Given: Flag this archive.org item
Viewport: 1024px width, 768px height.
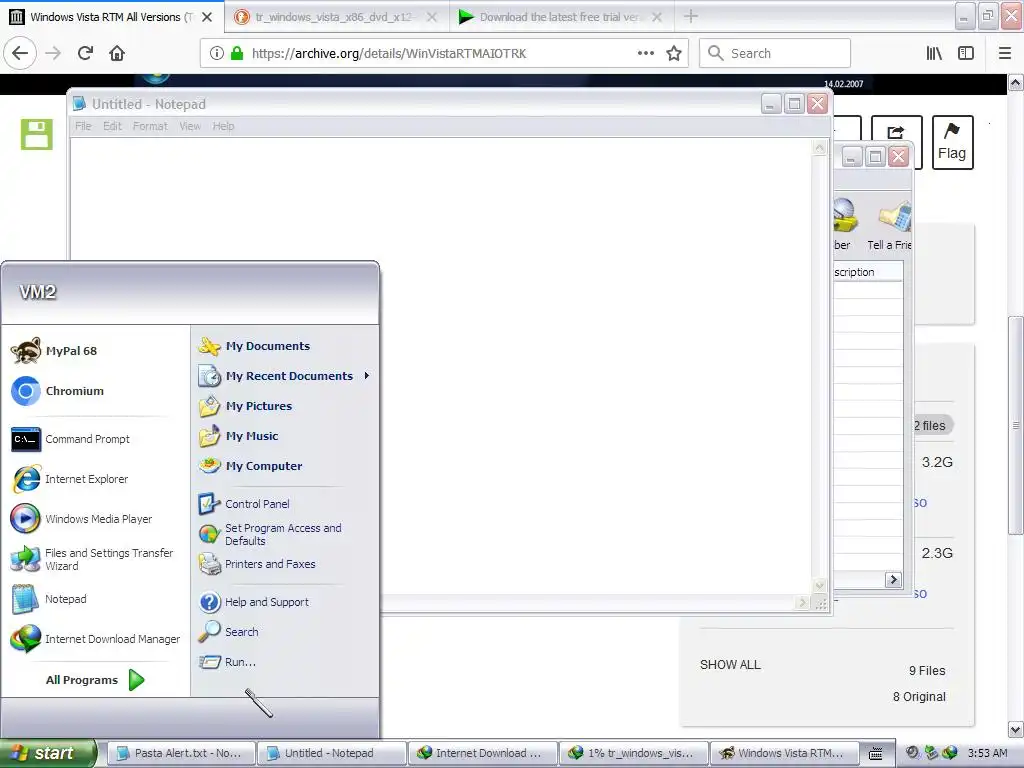Looking at the screenshot, I should 952,142.
